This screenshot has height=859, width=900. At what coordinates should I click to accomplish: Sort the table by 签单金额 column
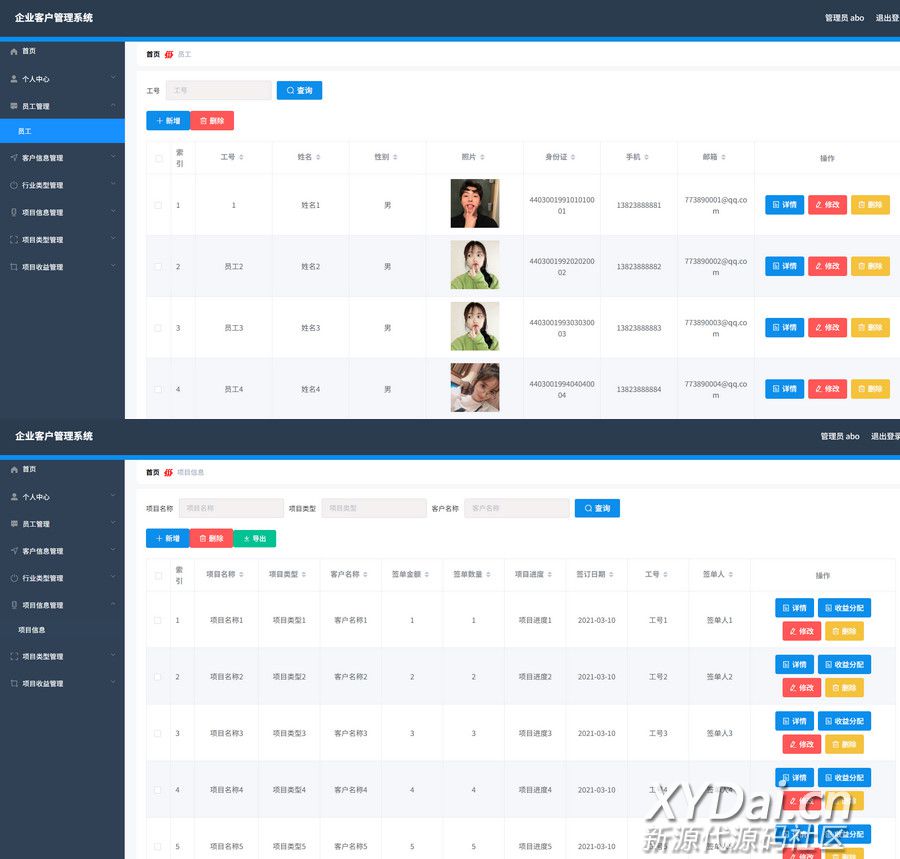pyautogui.click(x=425, y=575)
